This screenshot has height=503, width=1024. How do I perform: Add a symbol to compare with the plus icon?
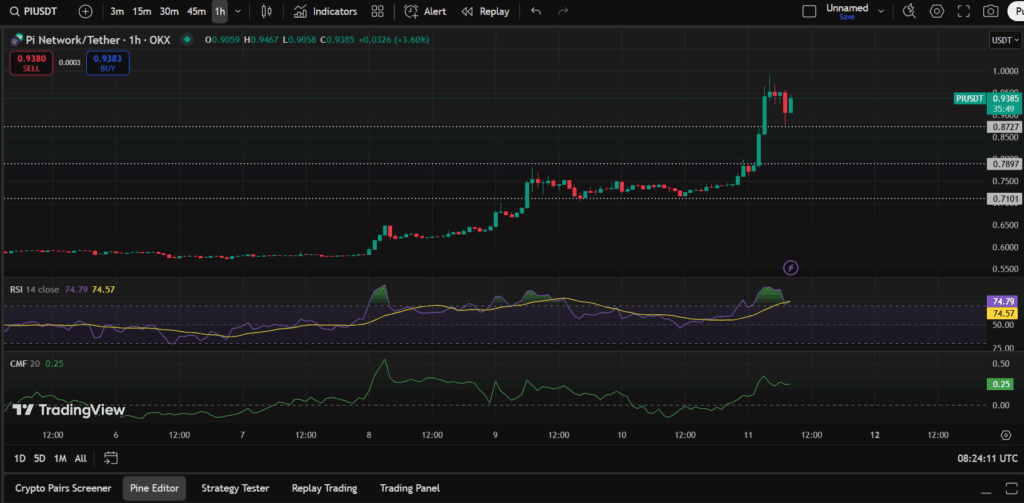86,11
